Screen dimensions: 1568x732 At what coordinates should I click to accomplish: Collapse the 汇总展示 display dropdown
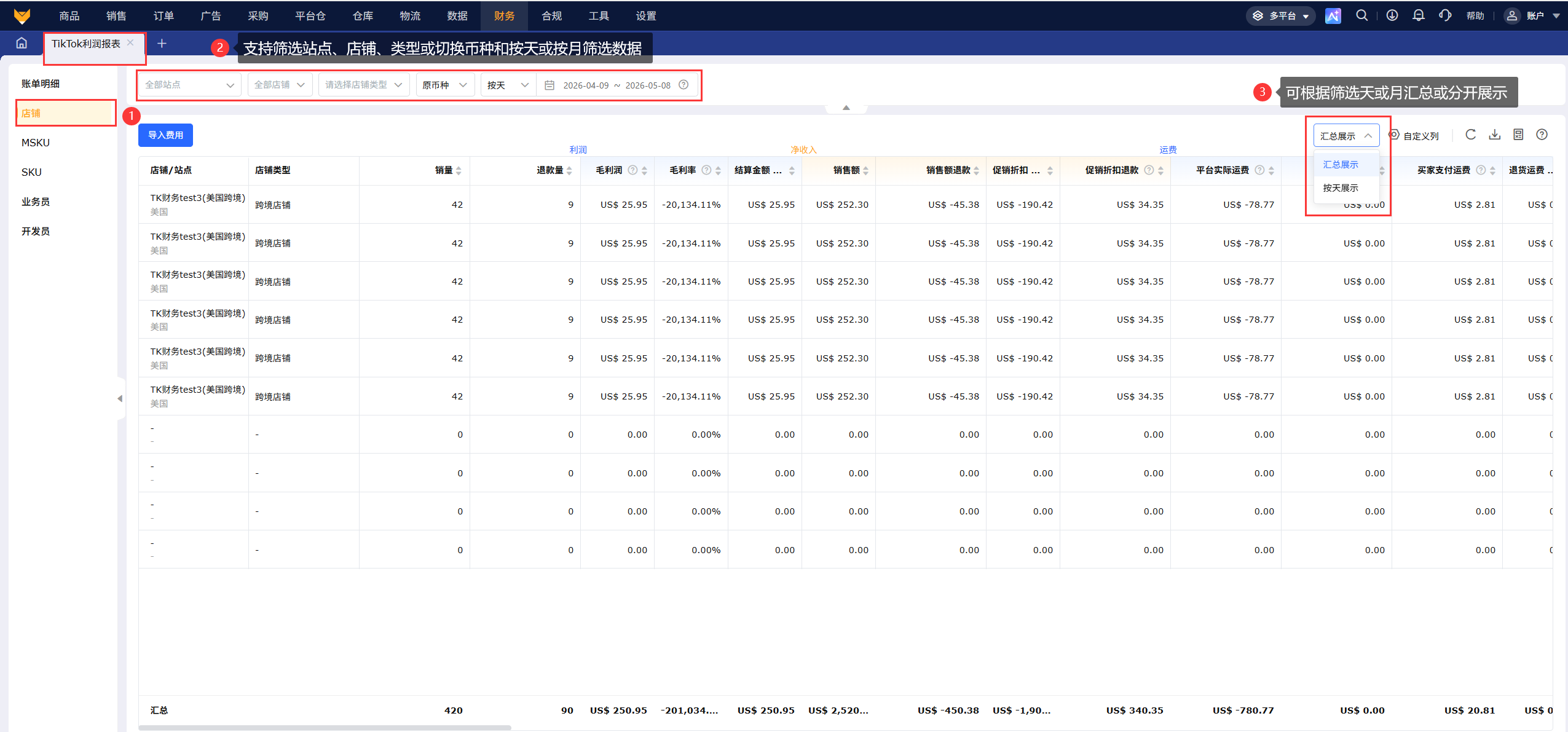click(x=1346, y=136)
